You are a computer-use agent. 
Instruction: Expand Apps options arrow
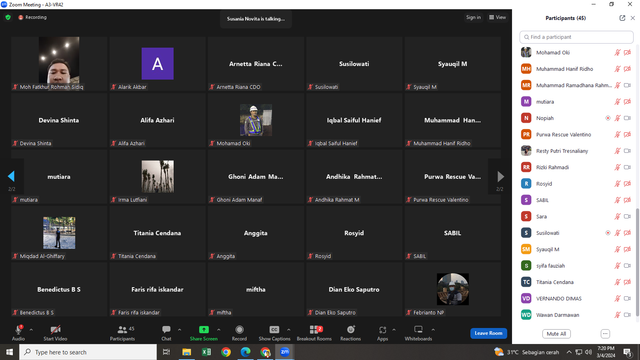[394, 329]
